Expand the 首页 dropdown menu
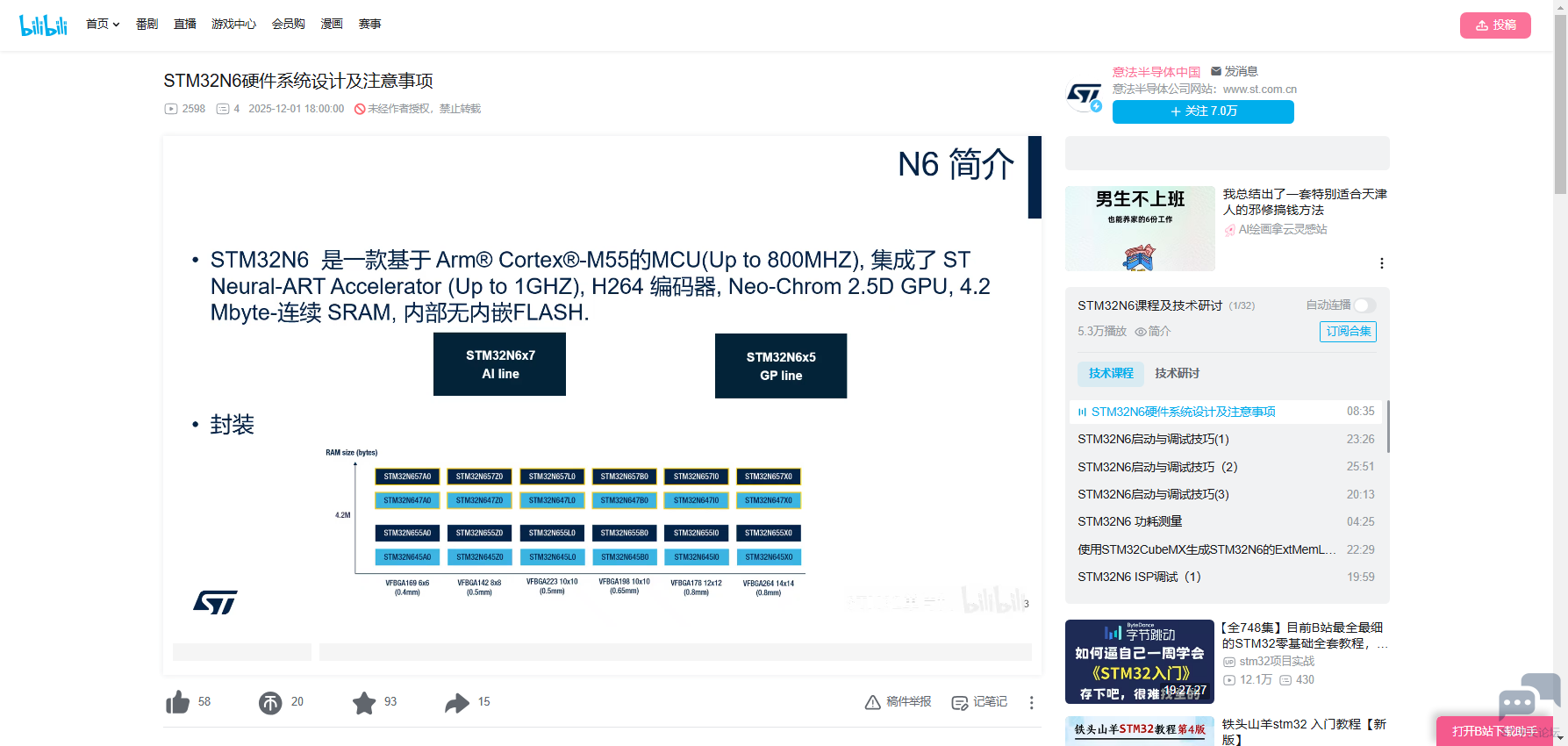The image size is (1568, 746). tap(103, 25)
